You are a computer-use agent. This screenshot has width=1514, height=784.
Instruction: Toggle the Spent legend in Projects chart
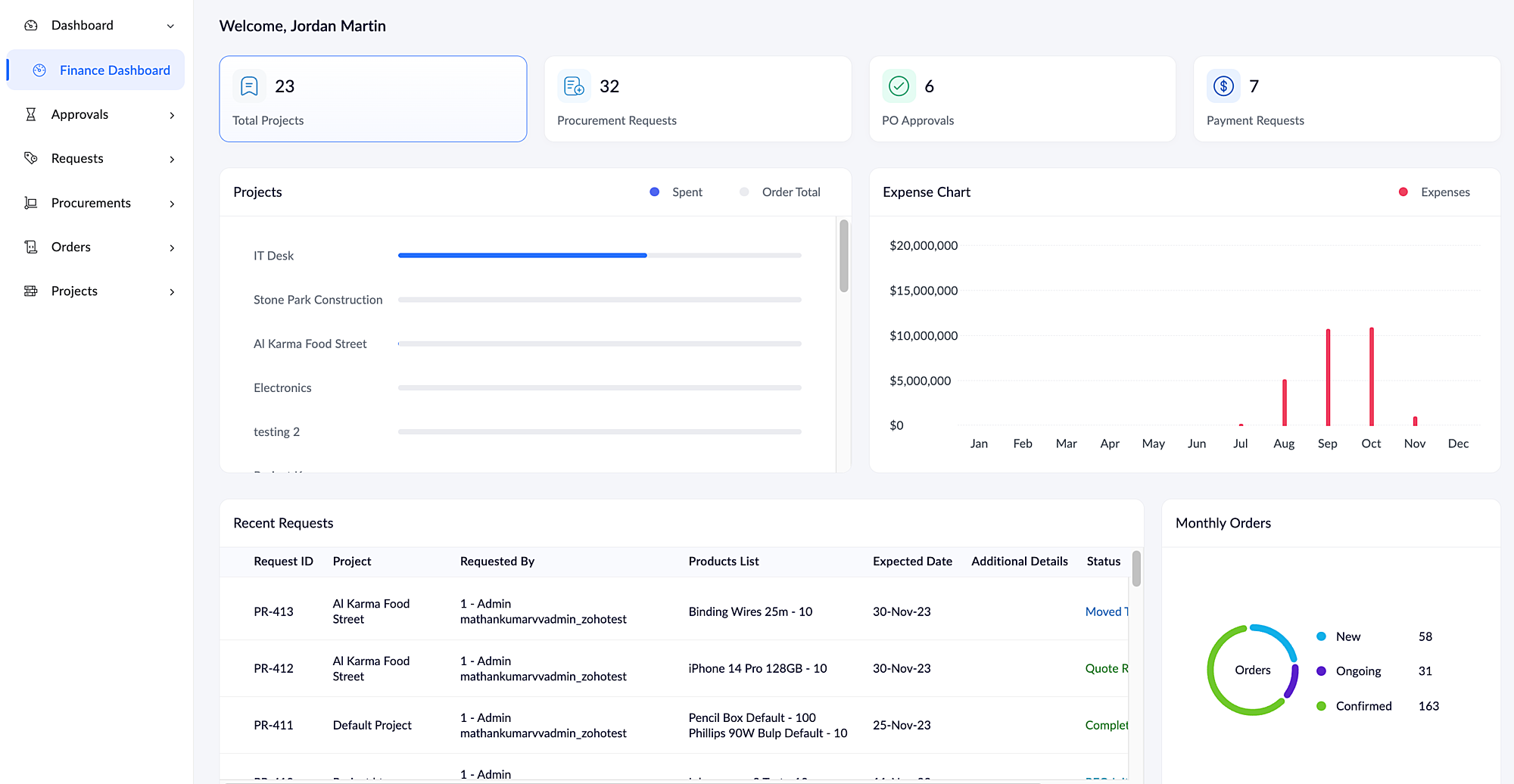[x=676, y=192]
